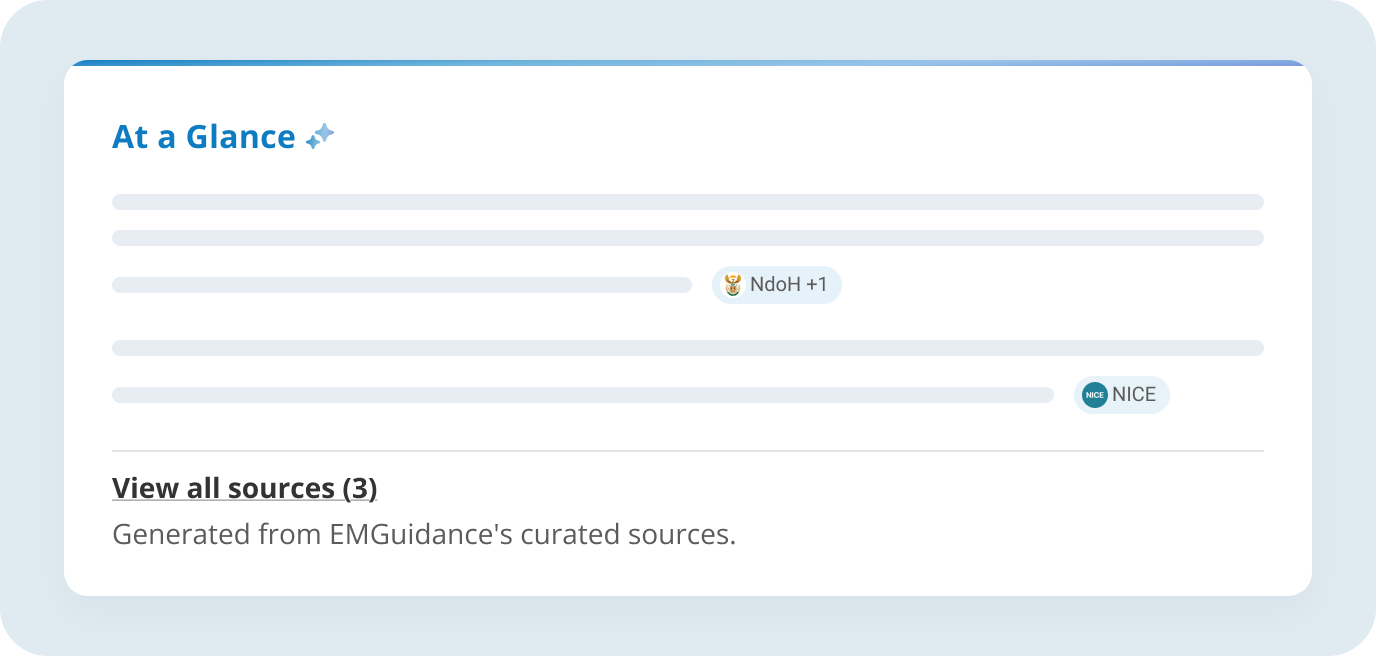Click the round teal NICE logo icon
1376x656 pixels.
(1095, 395)
